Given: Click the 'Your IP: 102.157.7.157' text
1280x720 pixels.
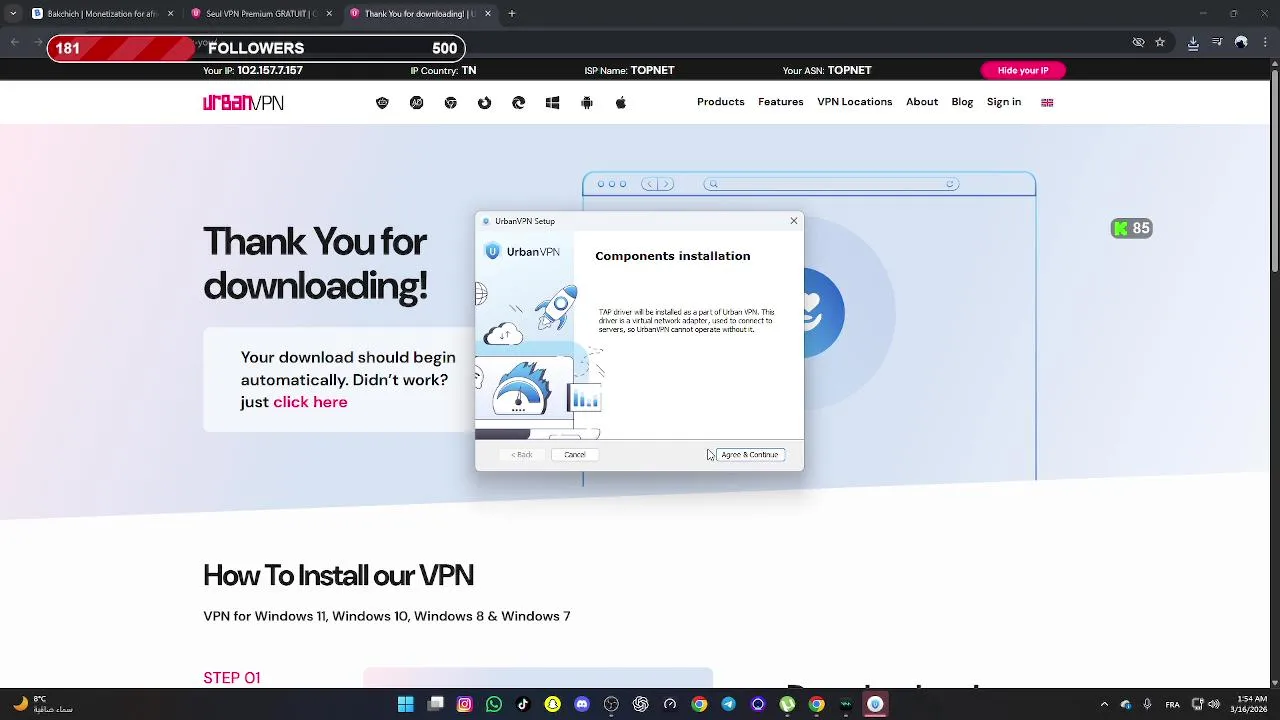Looking at the screenshot, I should (x=253, y=71).
